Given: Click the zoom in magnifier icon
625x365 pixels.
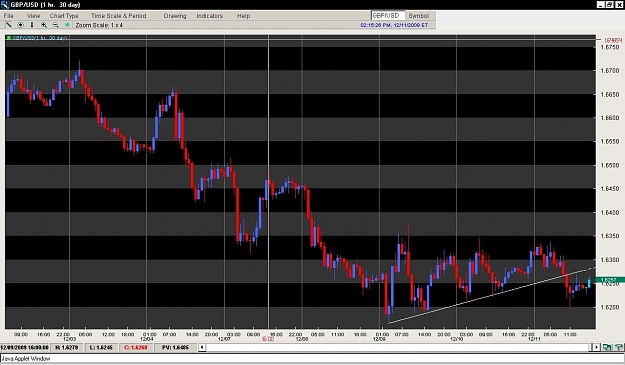Looking at the screenshot, I should coord(44,25).
